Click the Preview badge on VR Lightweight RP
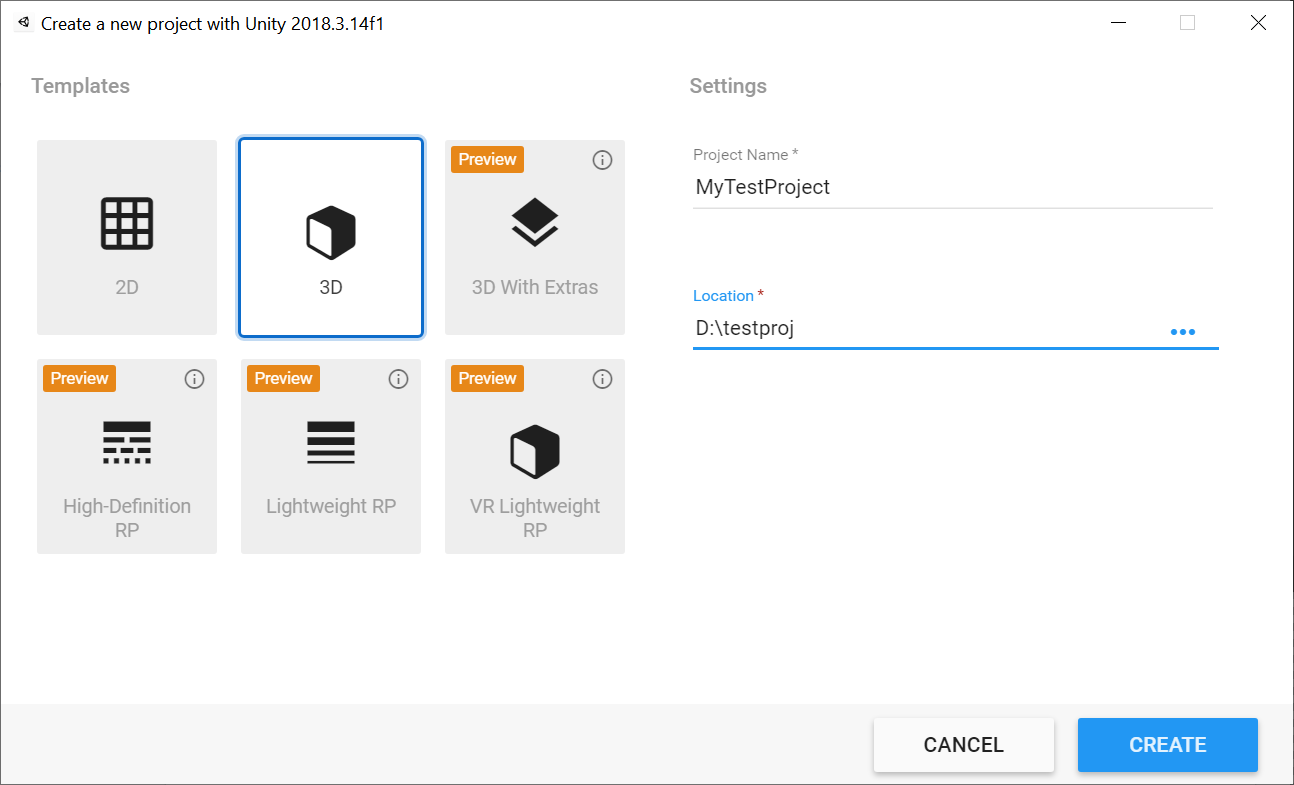The height and width of the screenshot is (785, 1294). pyautogui.click(x=487, y=378)
